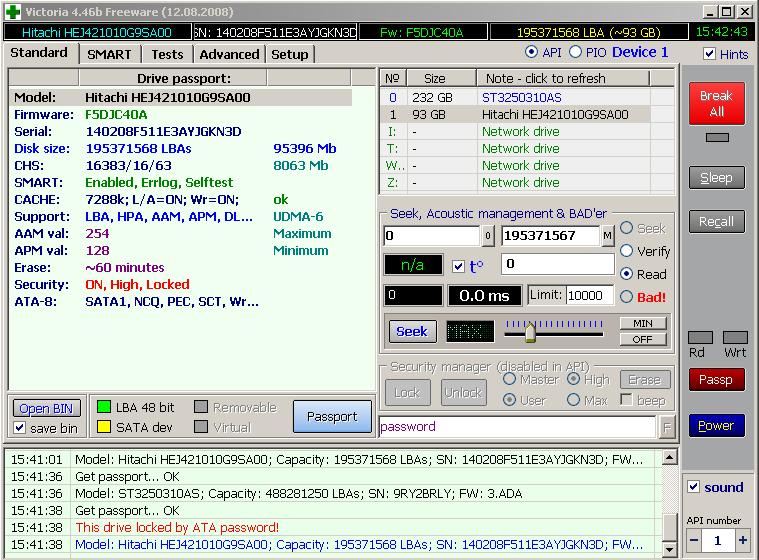Image resolution: width=759 pixels, height=560 pixels.
Task: Click the Passp button
Action: tap(716, 379)
